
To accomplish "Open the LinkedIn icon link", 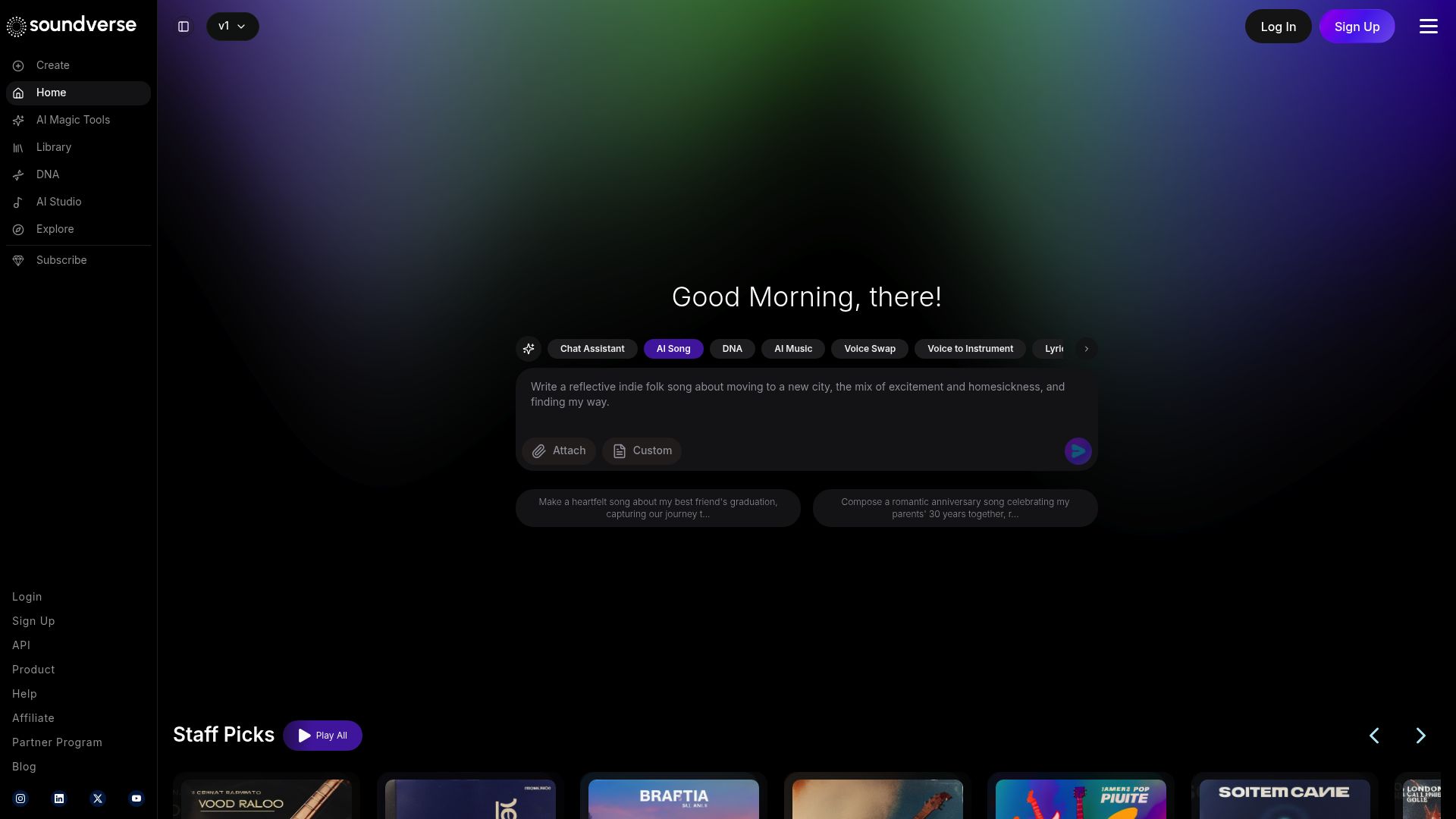I will 59,799.
